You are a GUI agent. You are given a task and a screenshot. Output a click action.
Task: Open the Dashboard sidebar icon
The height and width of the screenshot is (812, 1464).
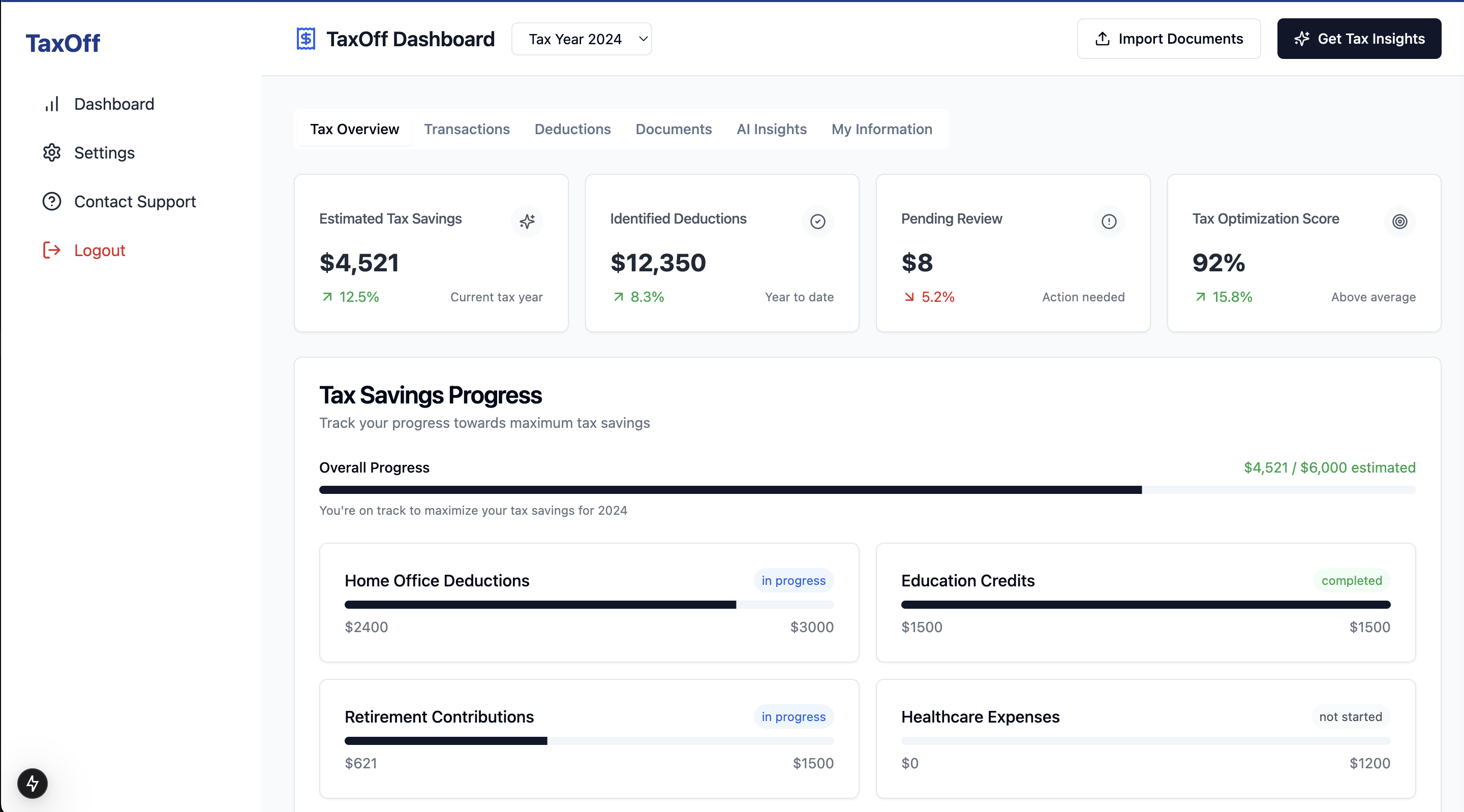coord(52,104)
